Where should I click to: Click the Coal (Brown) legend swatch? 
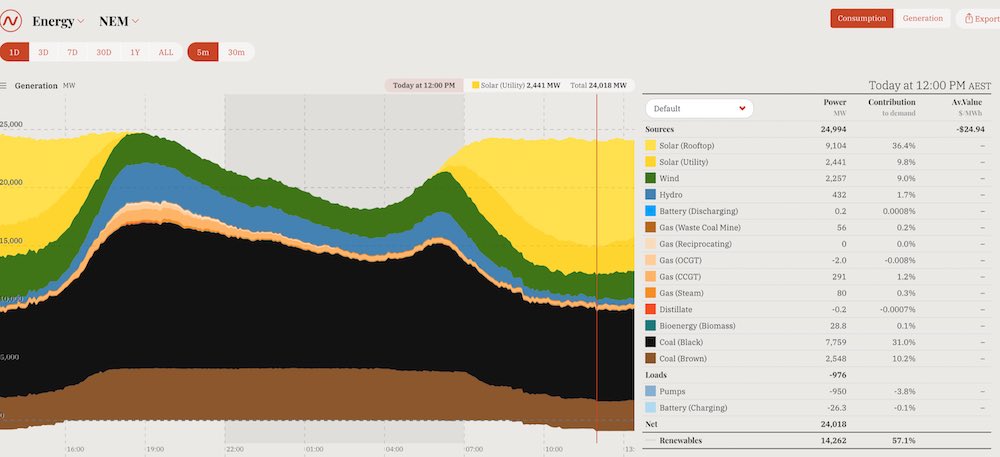[651, 358]
